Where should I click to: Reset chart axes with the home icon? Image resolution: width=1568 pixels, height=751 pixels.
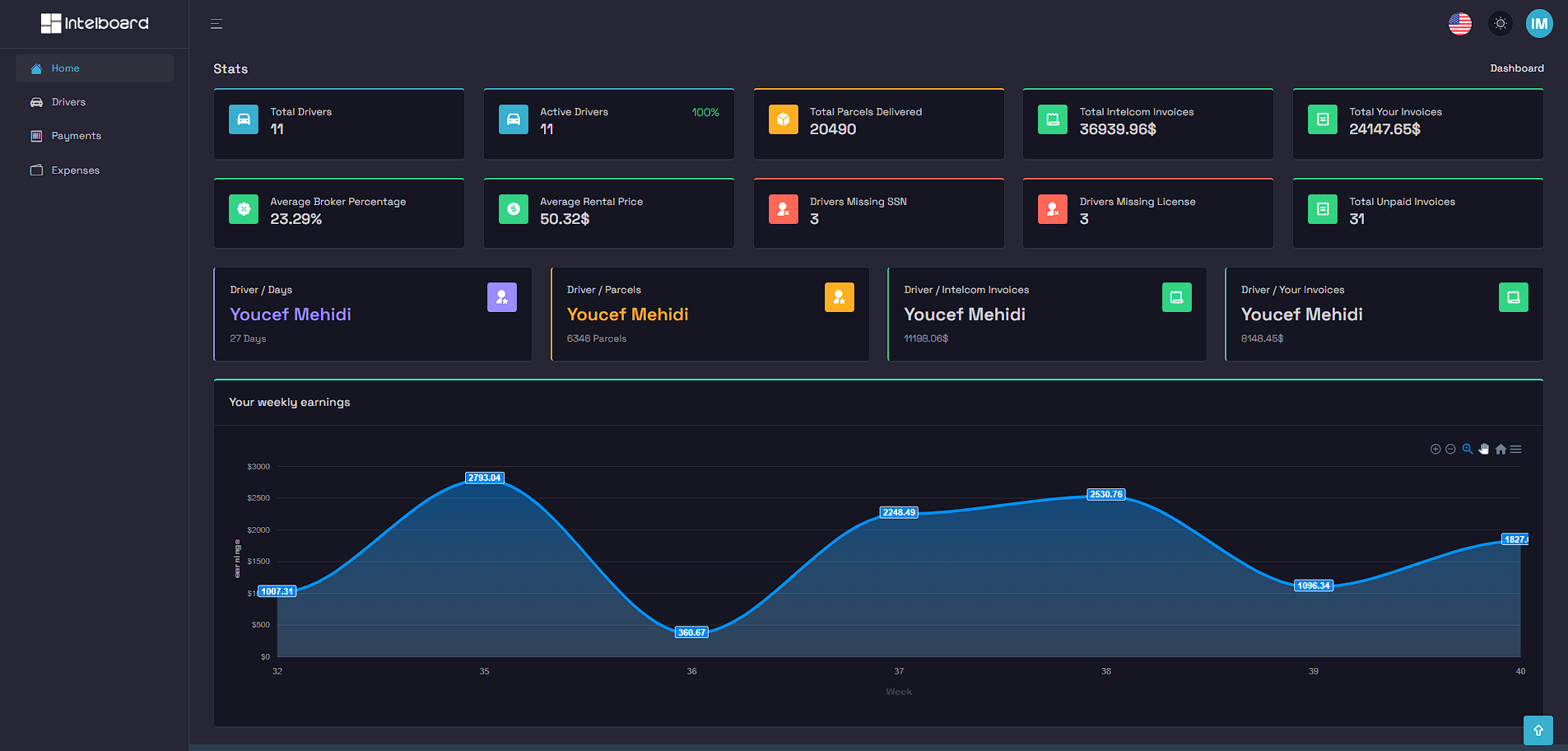[x=1501, y=449]
